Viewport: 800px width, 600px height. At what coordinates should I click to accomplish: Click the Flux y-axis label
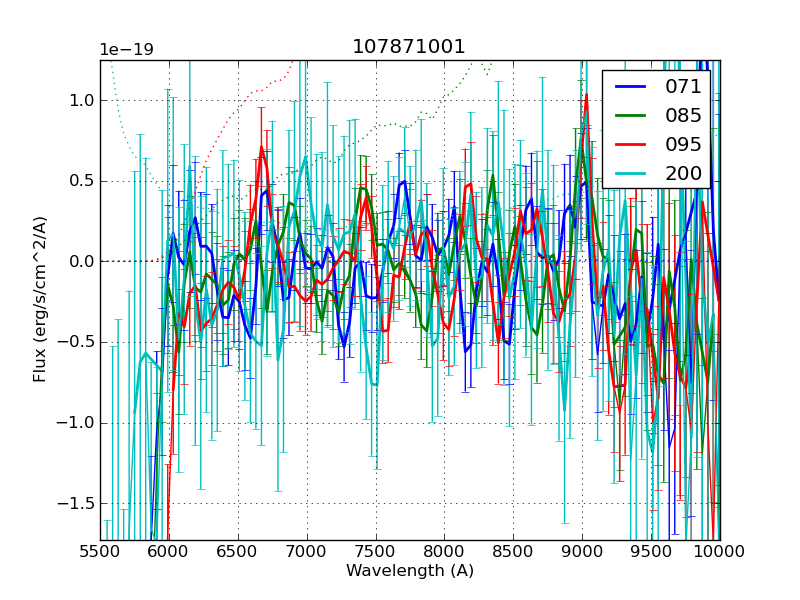(x=40, y=300)
